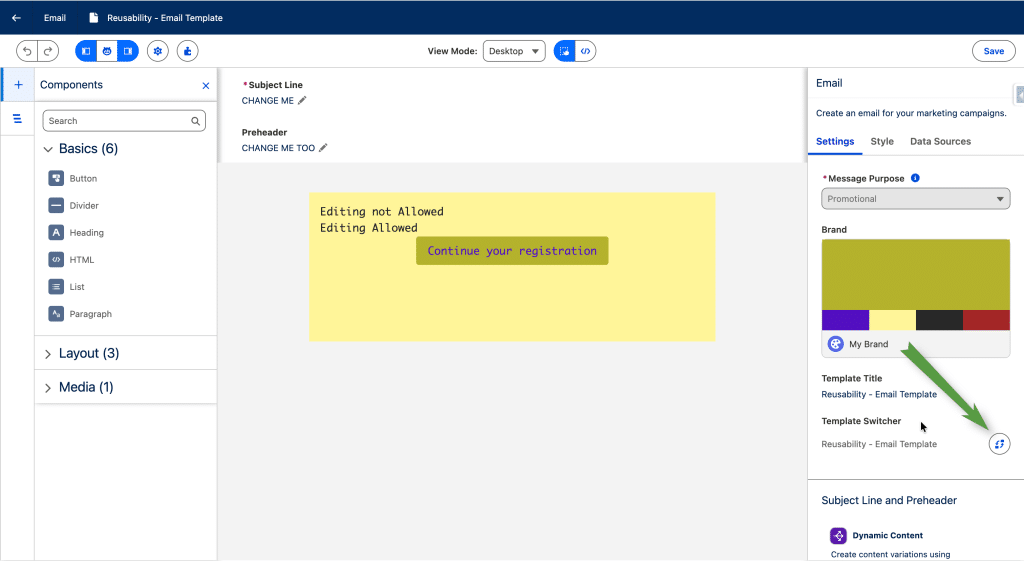The image size is (1024, 561).
Task: Open the Data Sources tab
Action: (940, 142)
